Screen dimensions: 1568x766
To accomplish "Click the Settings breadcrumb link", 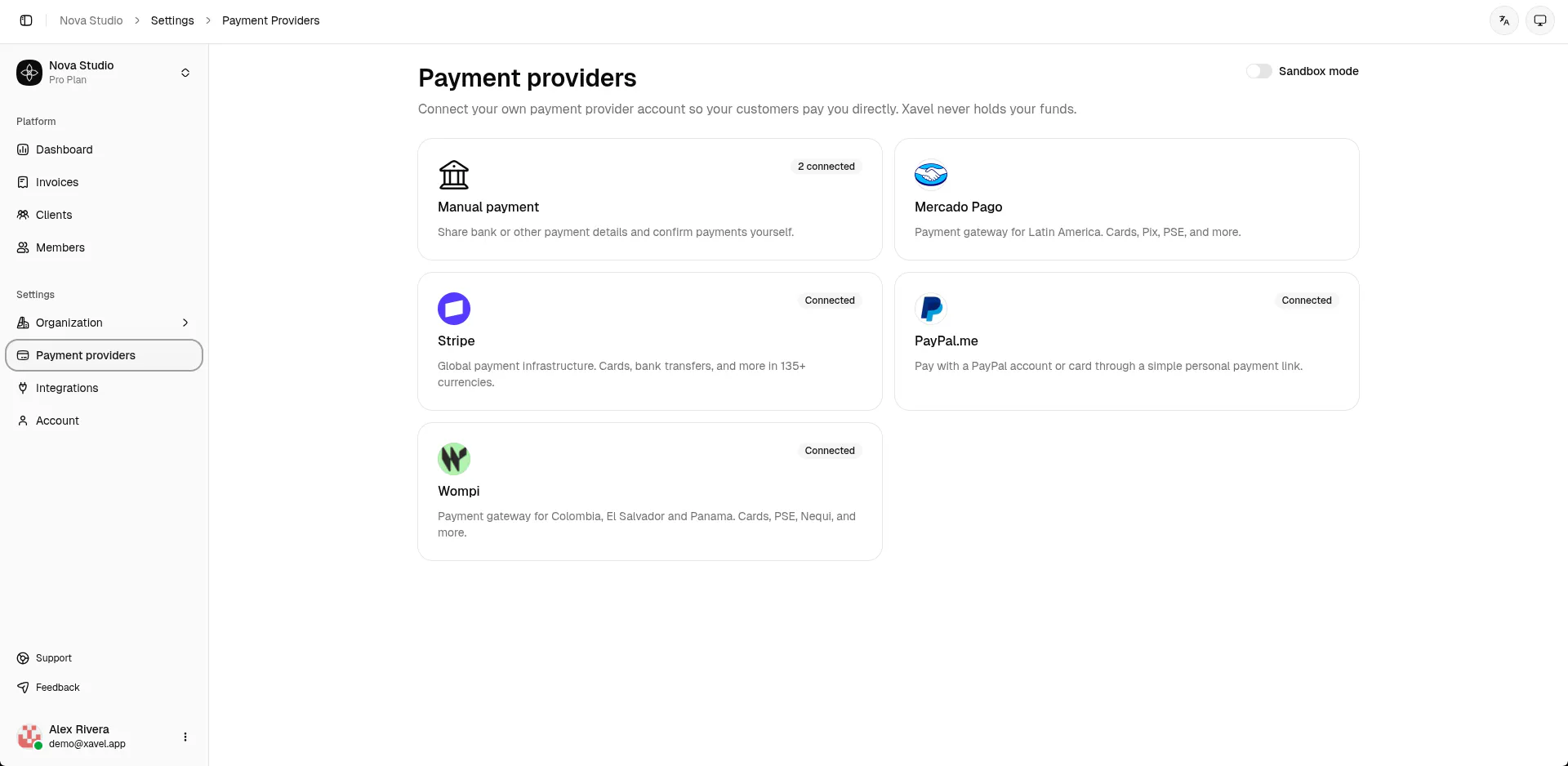I will (x=172, y=20).
